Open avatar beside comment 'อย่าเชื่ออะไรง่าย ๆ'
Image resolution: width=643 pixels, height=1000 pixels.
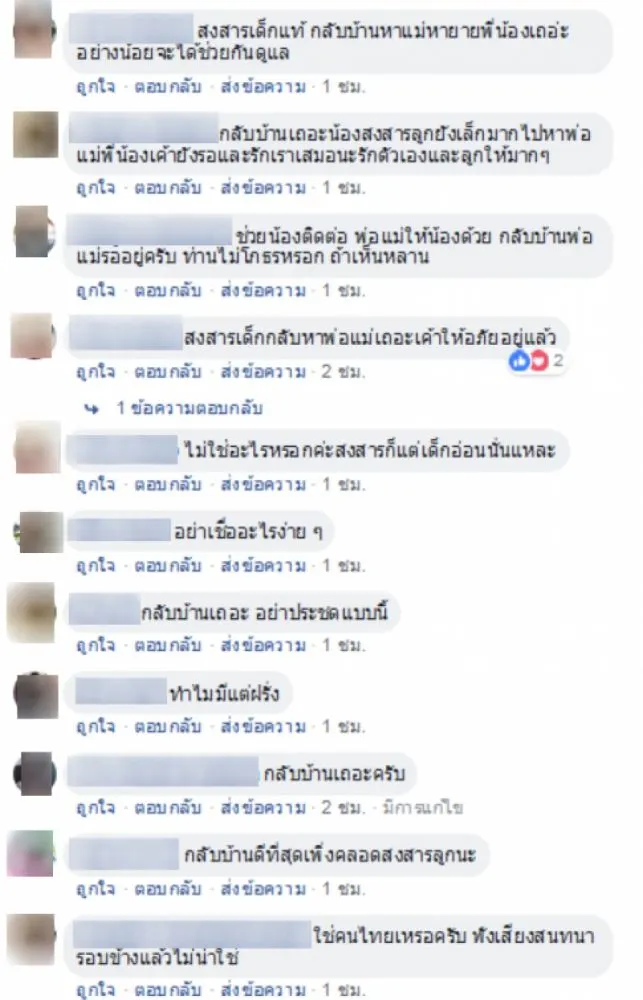(40, 532)
